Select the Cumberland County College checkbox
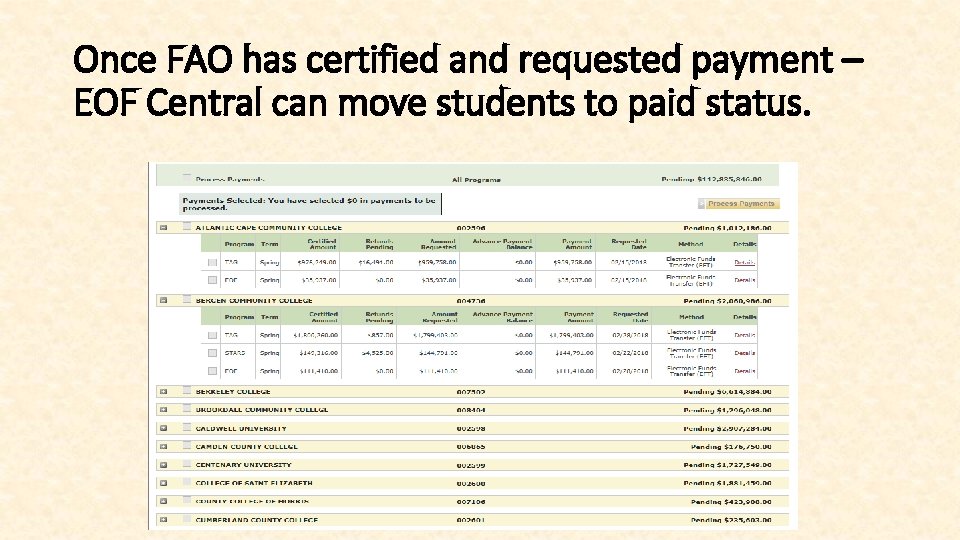This screenshot has width=960, height=540. coord(187,519)
